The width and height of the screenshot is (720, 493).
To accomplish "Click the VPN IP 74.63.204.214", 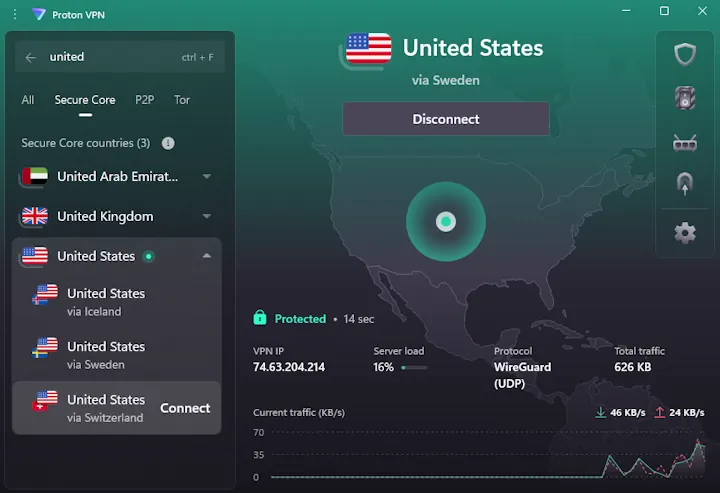I will coord(289,367).
